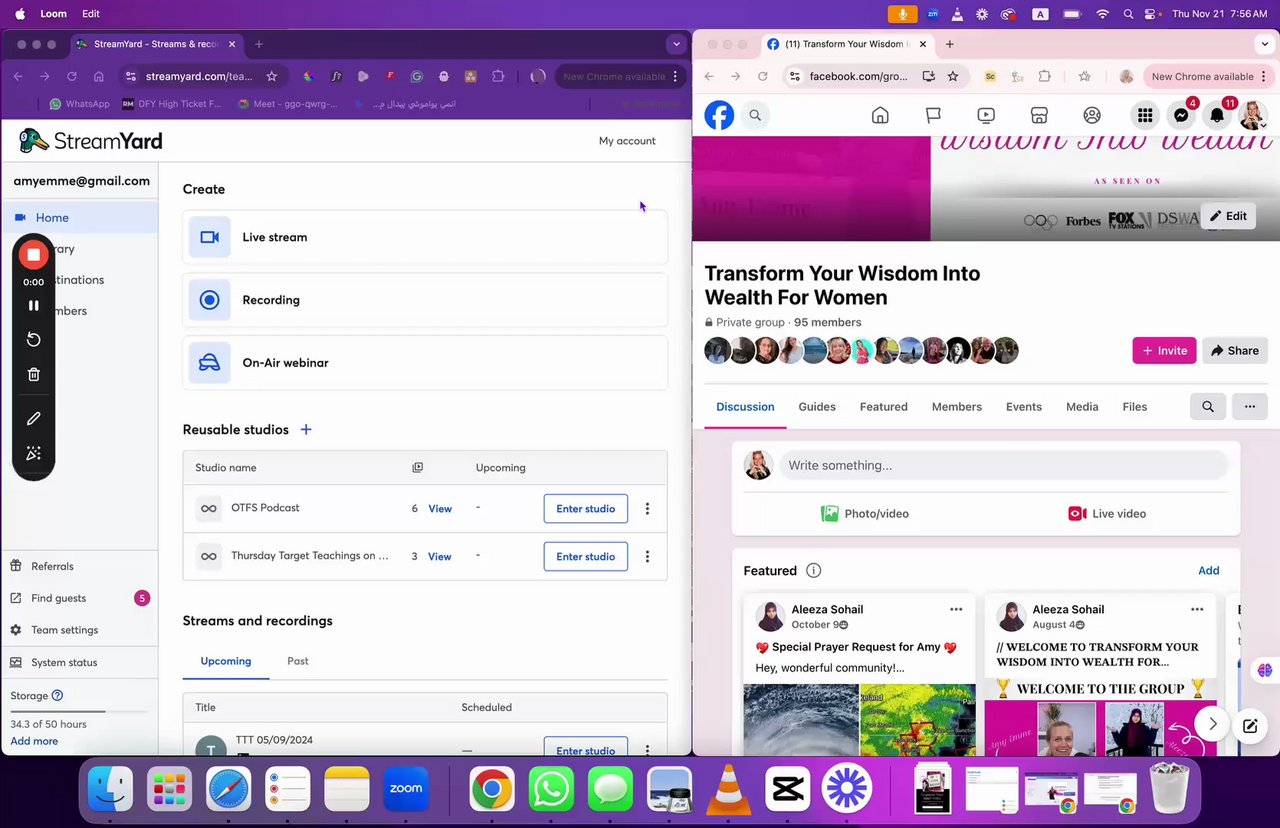
Task: Open Facebook Video icon
Action: click(x=986, y=115)
